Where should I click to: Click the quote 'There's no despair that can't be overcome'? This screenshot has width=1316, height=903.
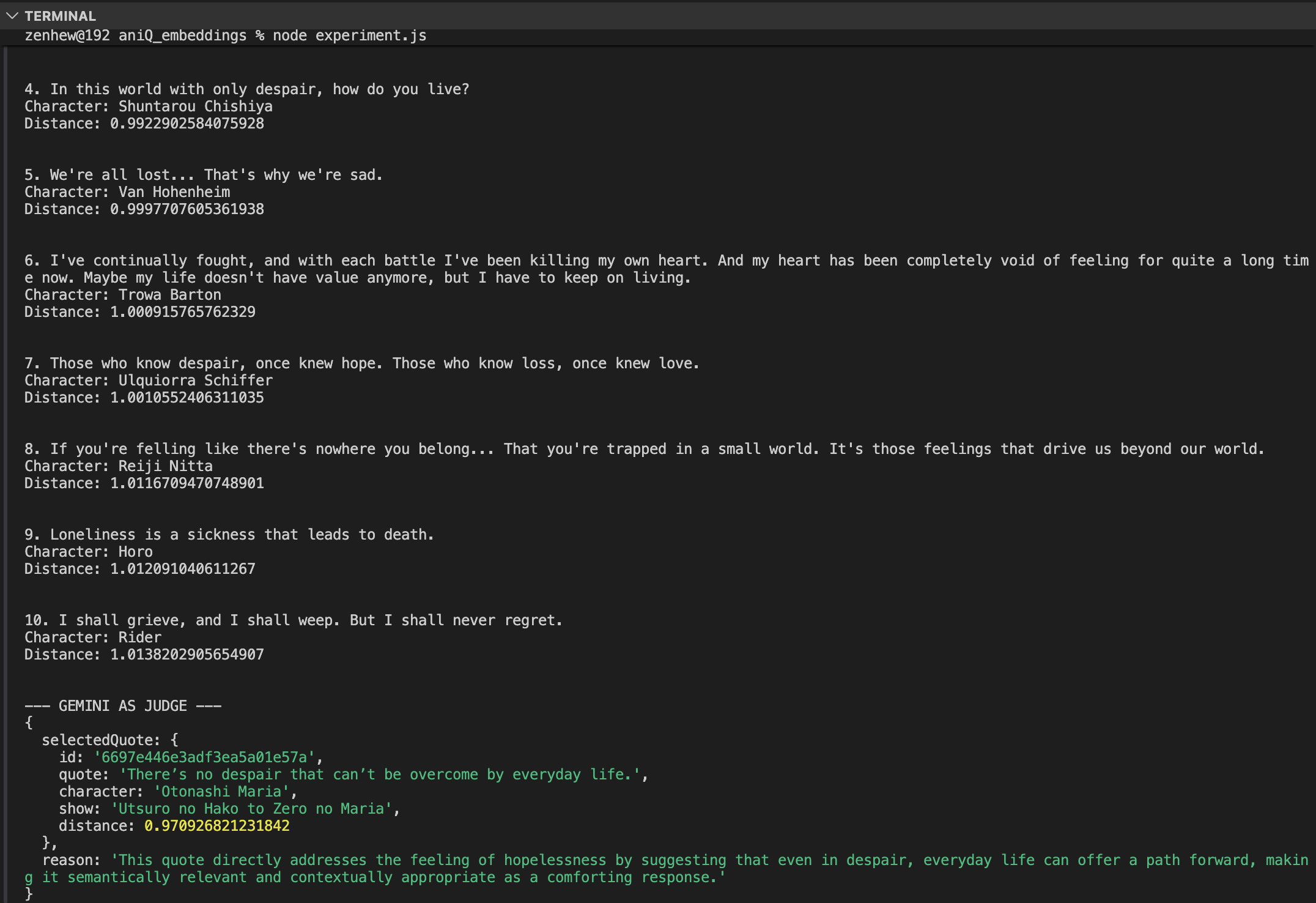[379, 775]
